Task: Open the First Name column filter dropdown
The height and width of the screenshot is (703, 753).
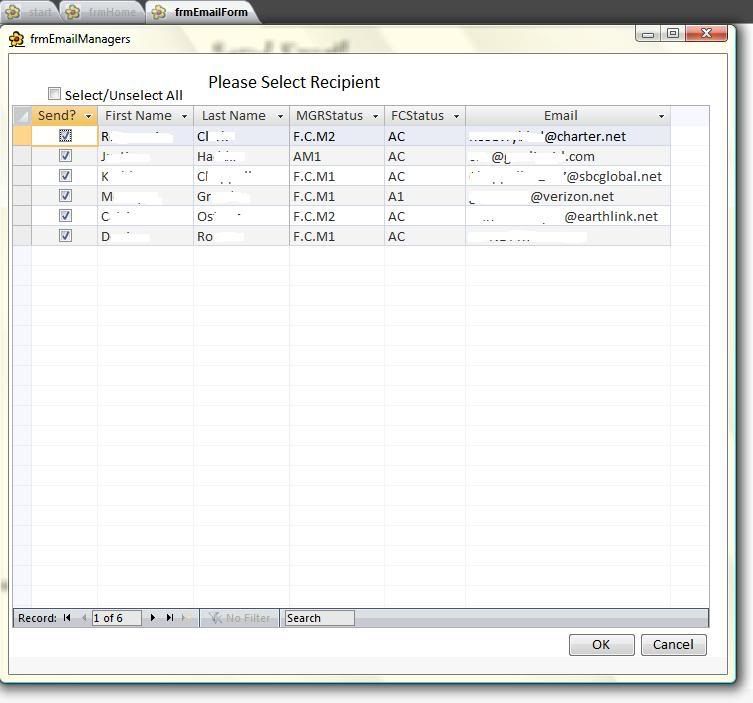Action: (184, 116)
